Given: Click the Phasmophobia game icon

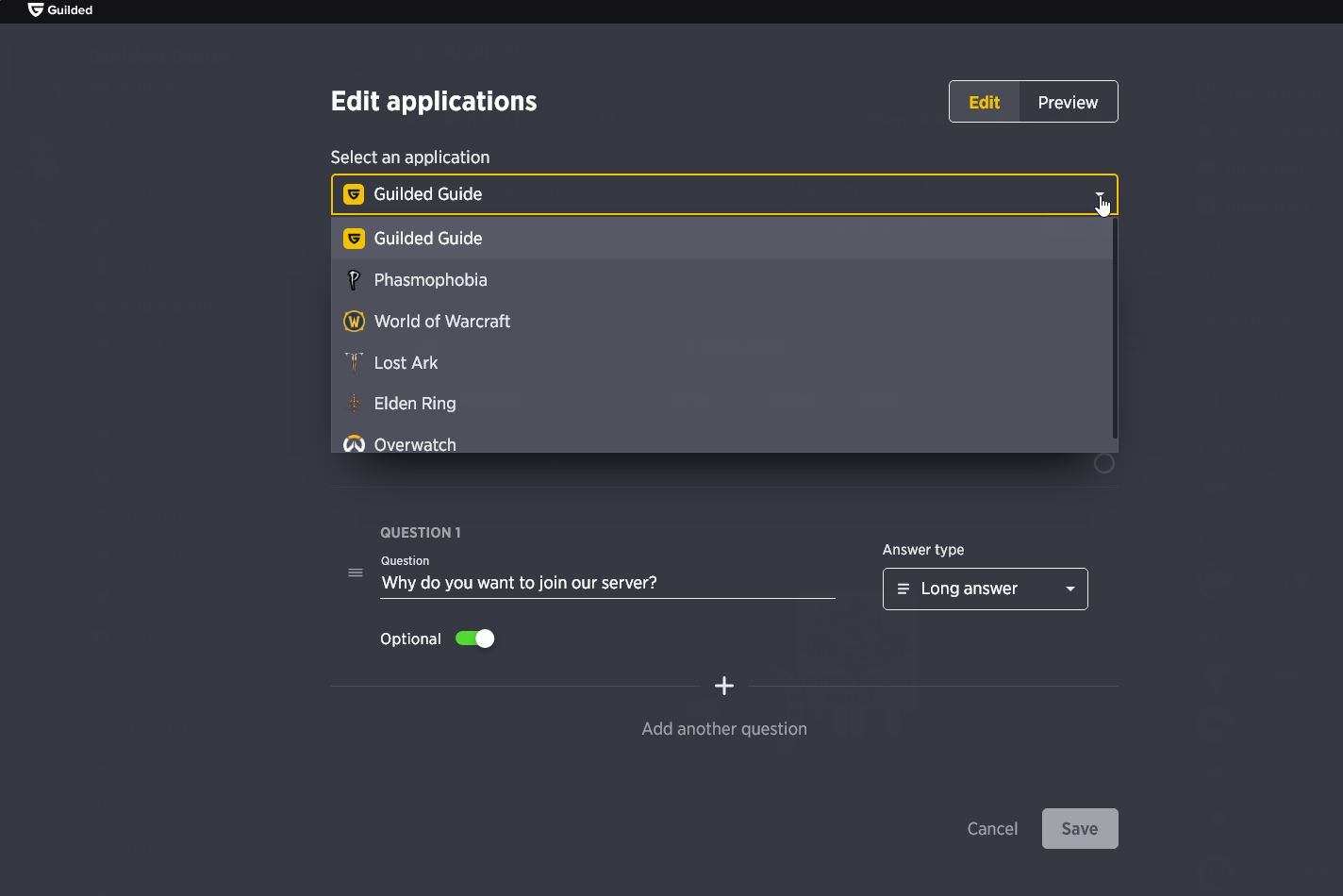Looking at the screenshot, I should (354, 280).
